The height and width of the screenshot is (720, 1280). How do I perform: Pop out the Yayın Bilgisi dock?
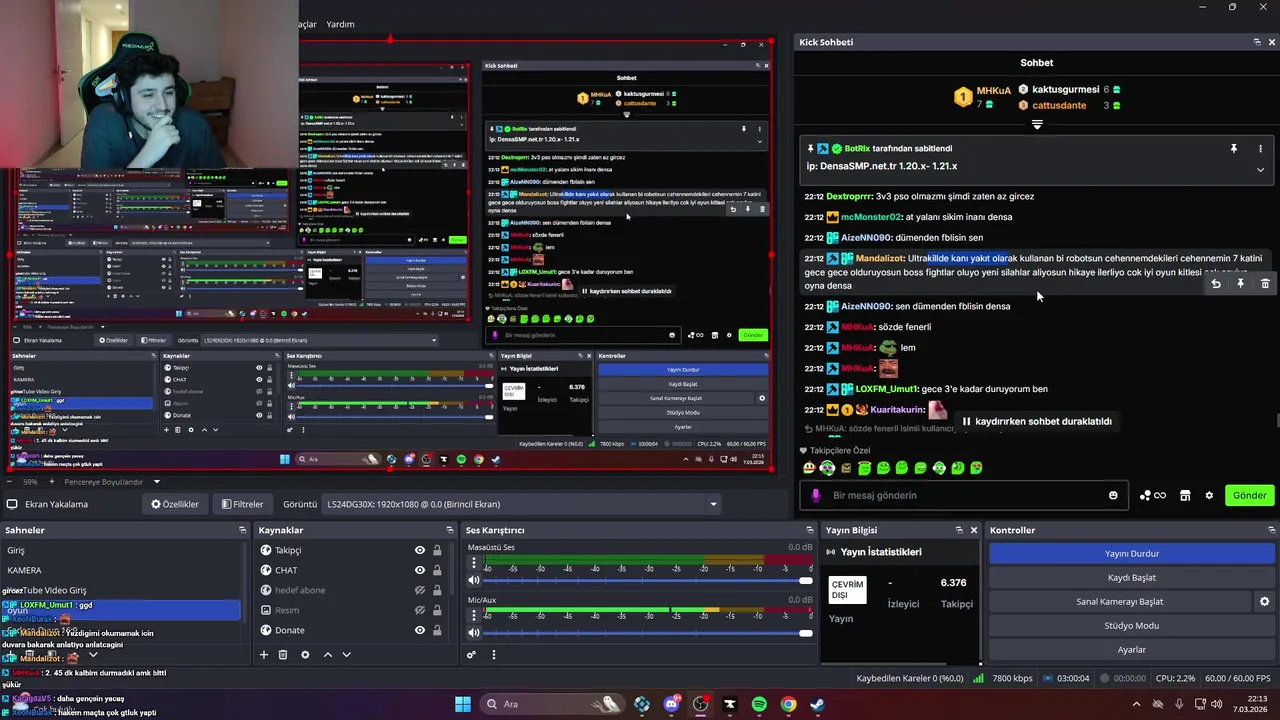pyautogui.click(x=958, y=530)
